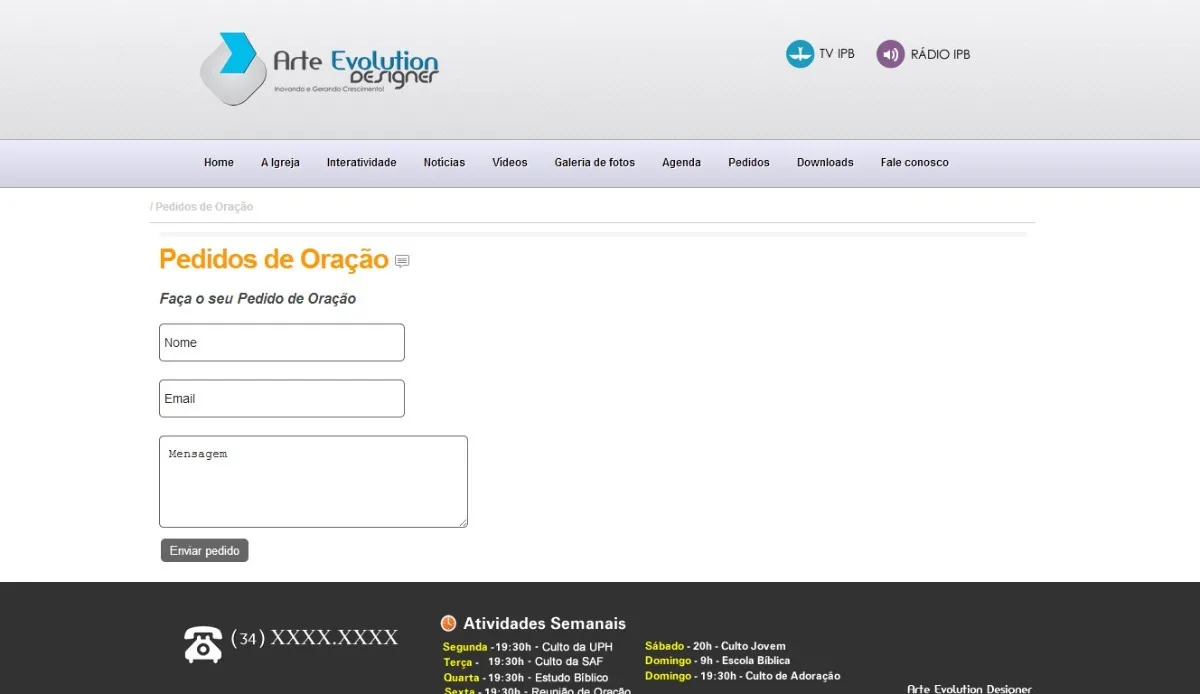1200x694 pixels.
Task: Open Galeria de fotos
Action: [x=595, y=163]
